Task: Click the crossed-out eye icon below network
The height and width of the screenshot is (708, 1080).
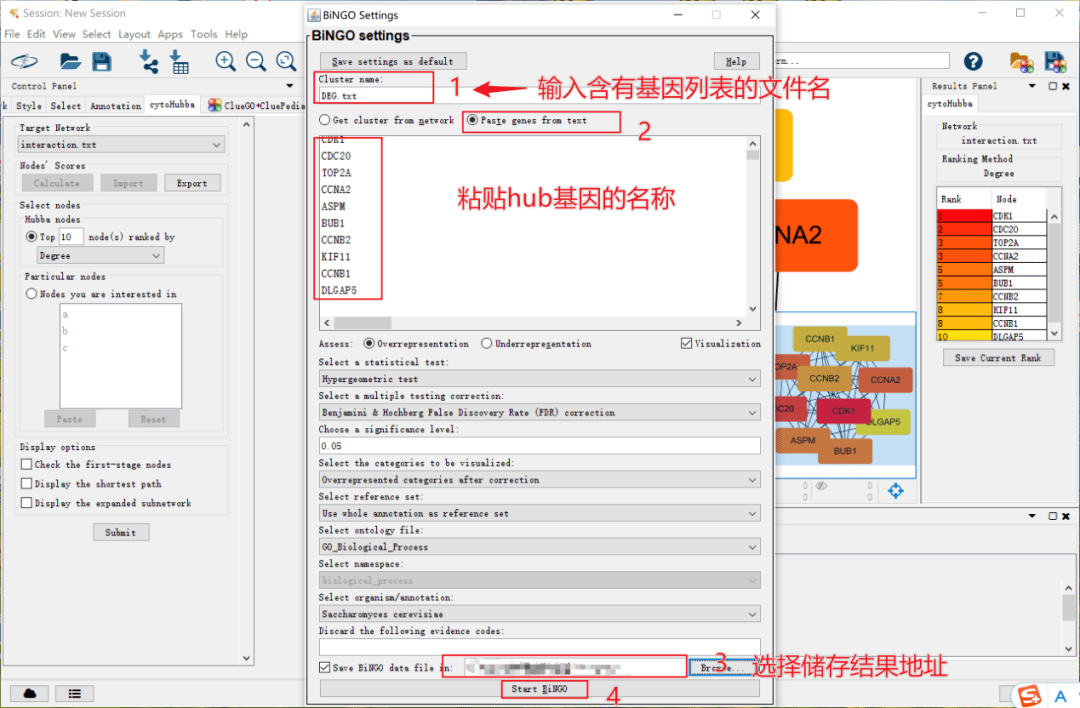Action: [821, 486]
